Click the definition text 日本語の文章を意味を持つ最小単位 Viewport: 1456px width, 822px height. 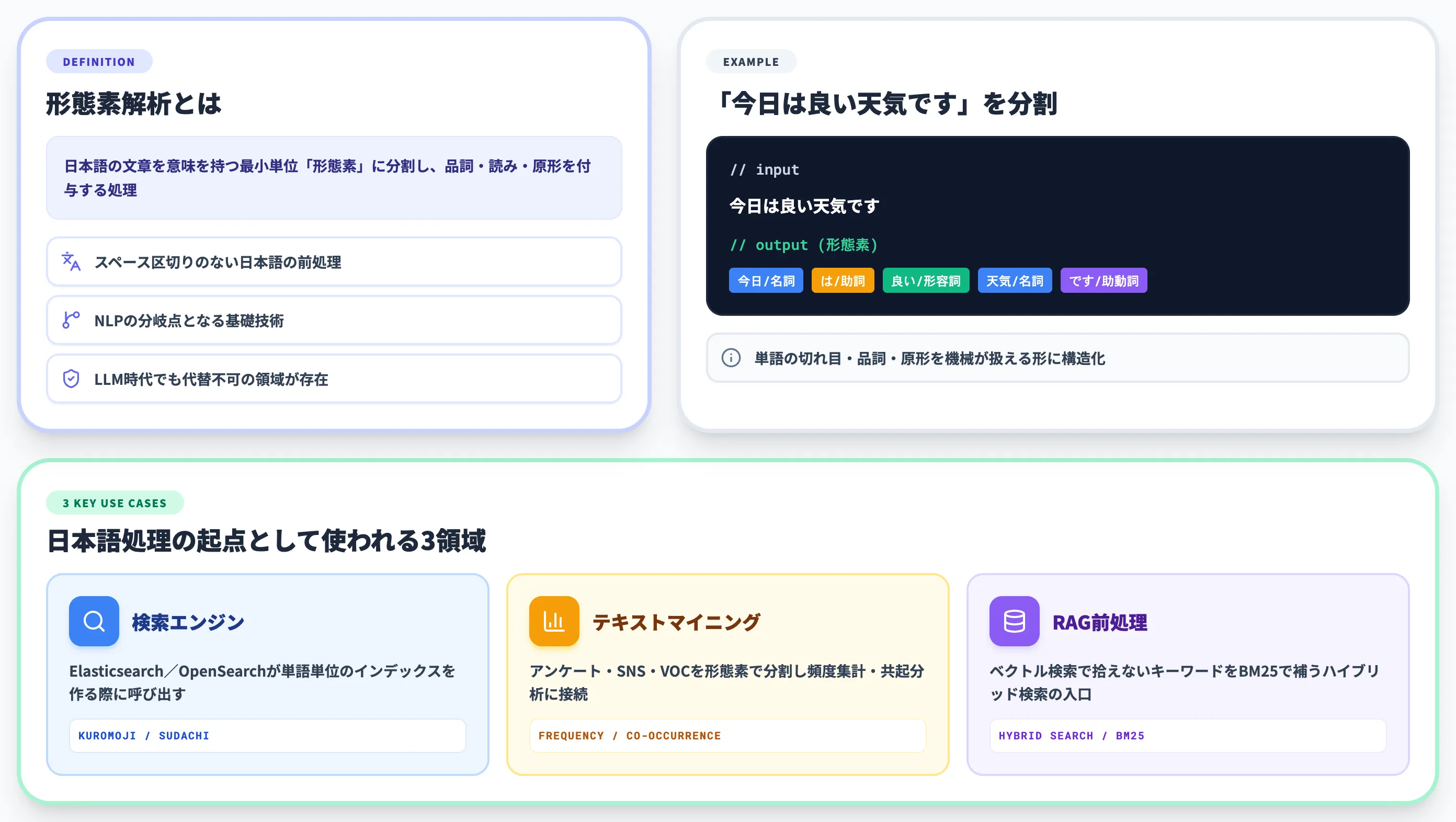(x=328, y=178)
